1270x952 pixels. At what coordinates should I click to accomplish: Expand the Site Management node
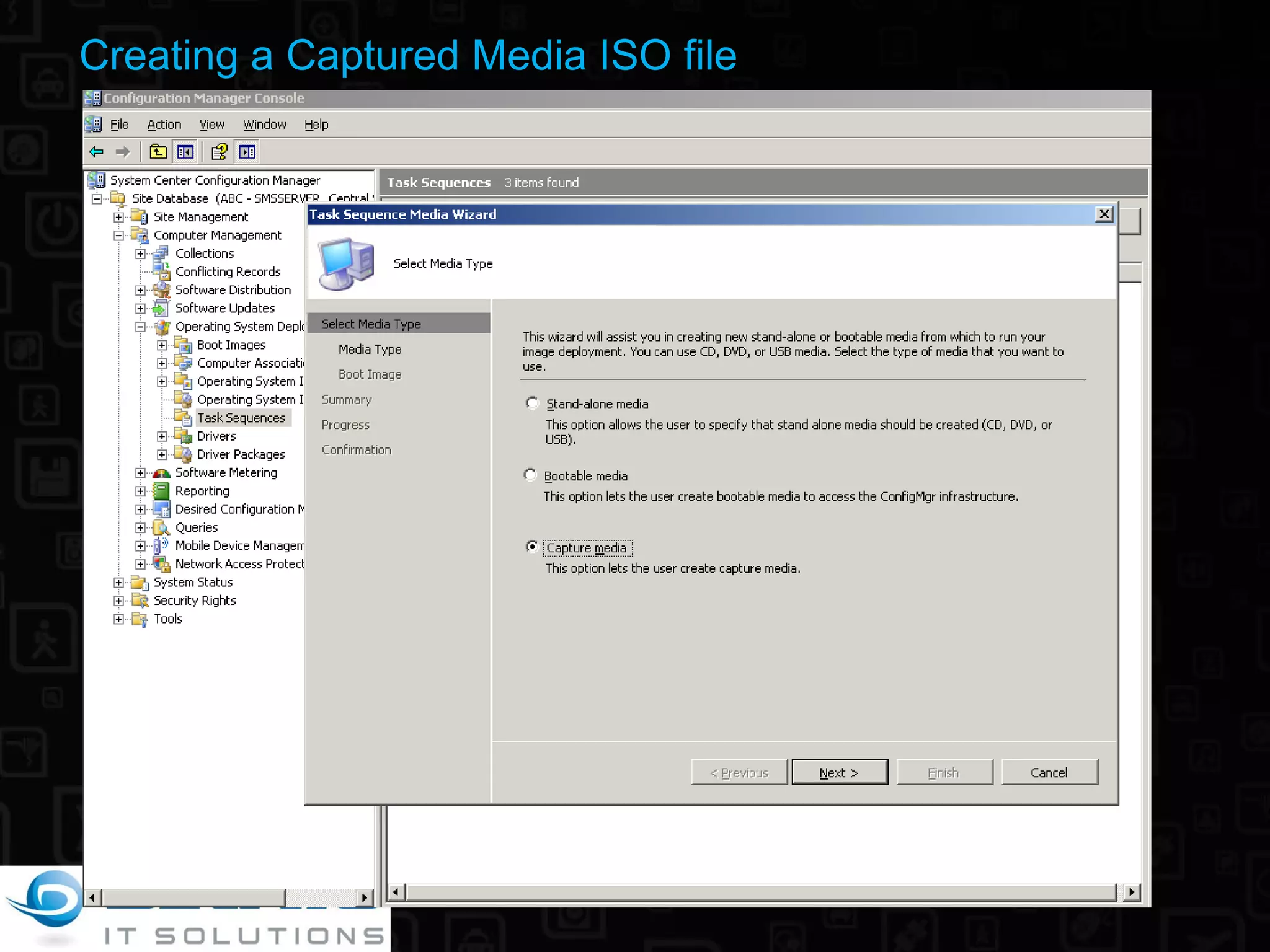coord(118,218)
